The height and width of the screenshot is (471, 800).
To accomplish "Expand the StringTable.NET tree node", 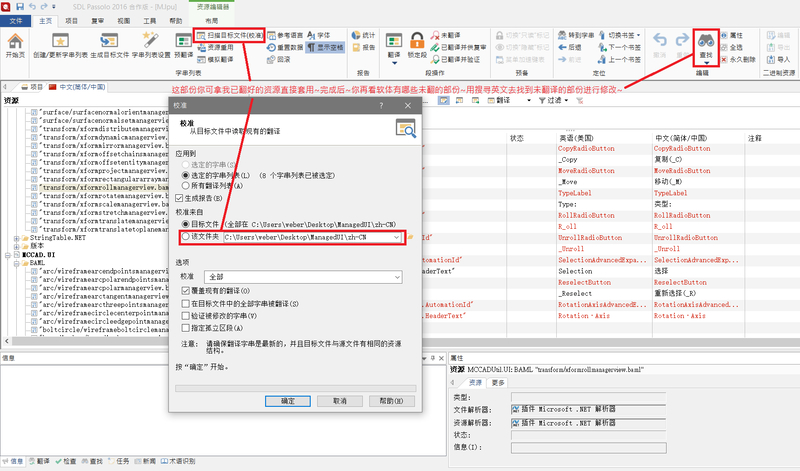I will click(x=16, y=238).
